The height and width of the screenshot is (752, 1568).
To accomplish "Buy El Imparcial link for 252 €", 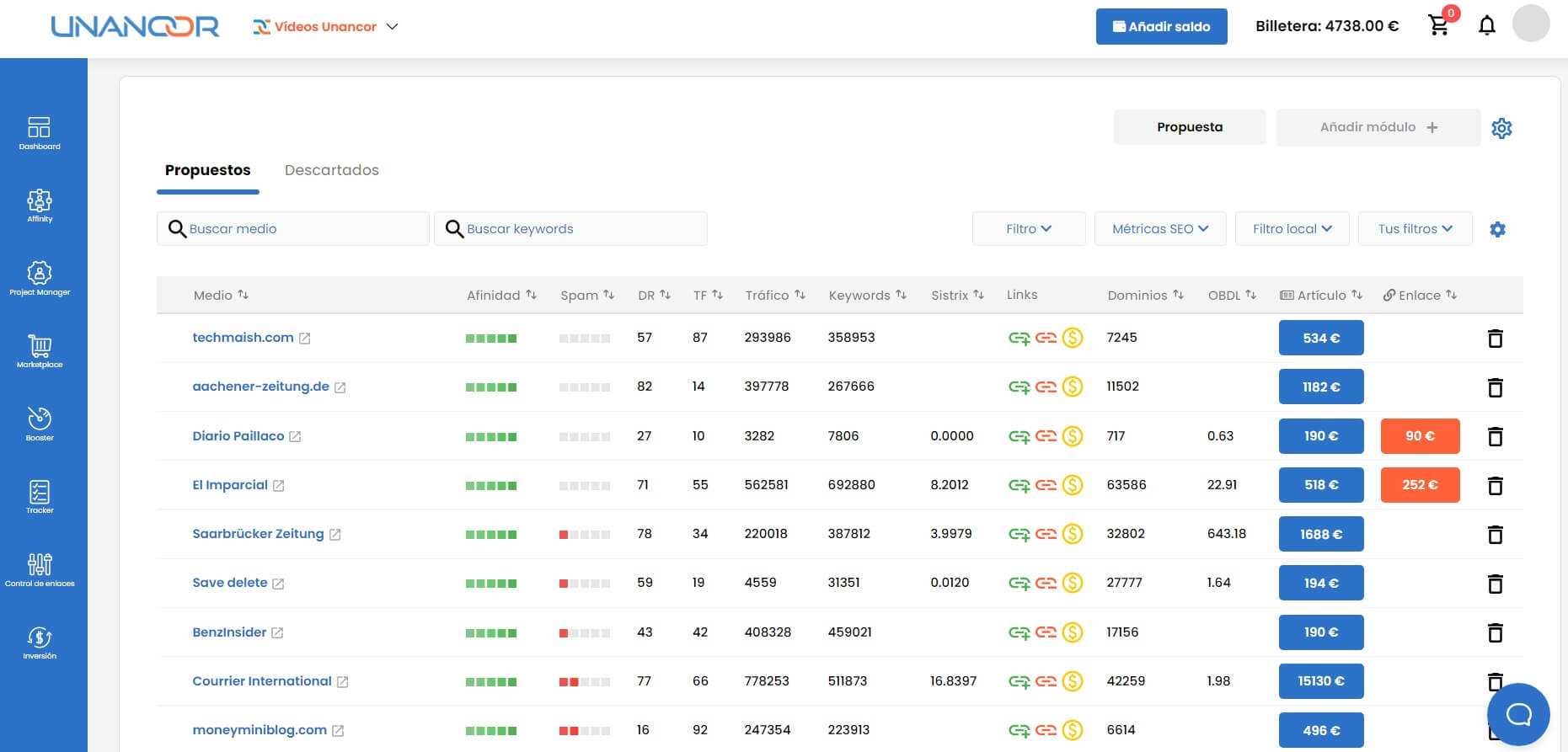I will pyautogui.click(x=1420, y=485).
